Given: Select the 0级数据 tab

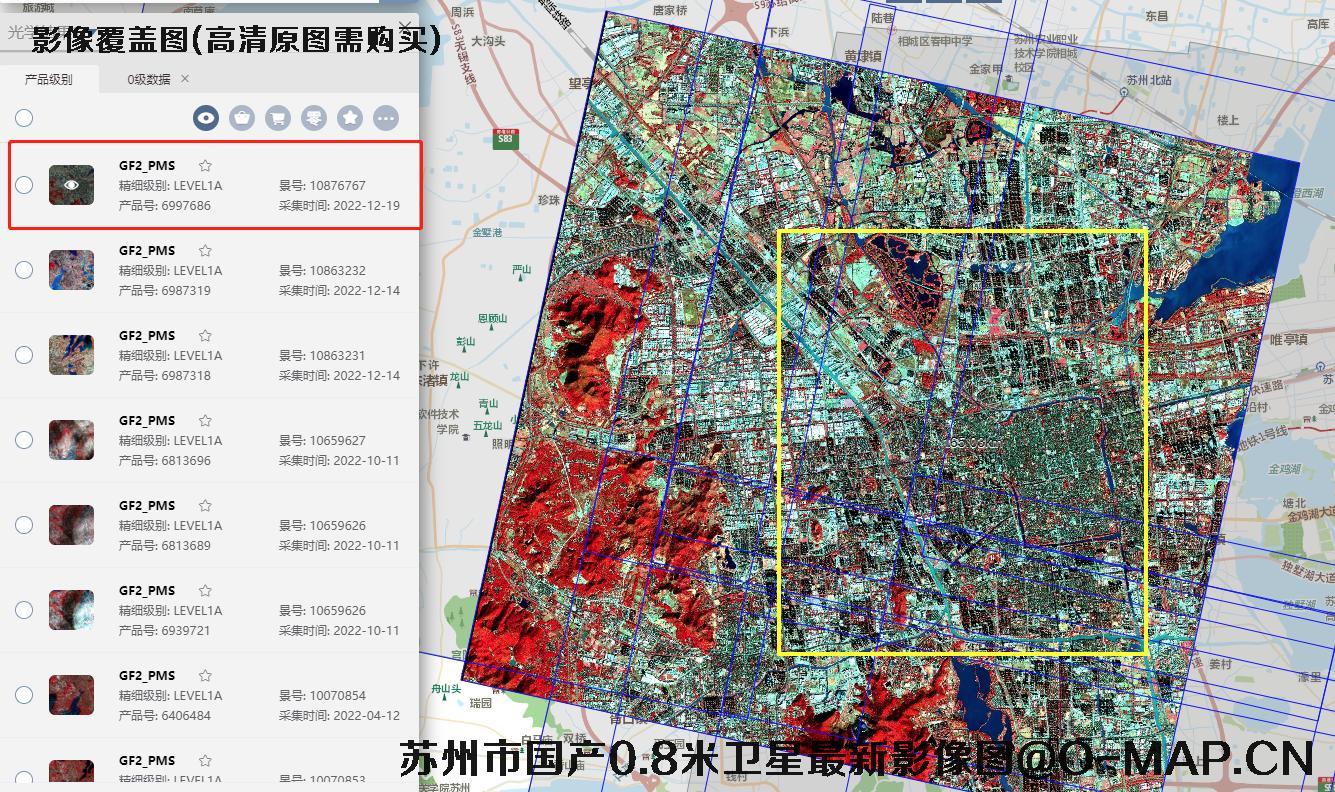Looking at the screenshot, I should 148,79.
